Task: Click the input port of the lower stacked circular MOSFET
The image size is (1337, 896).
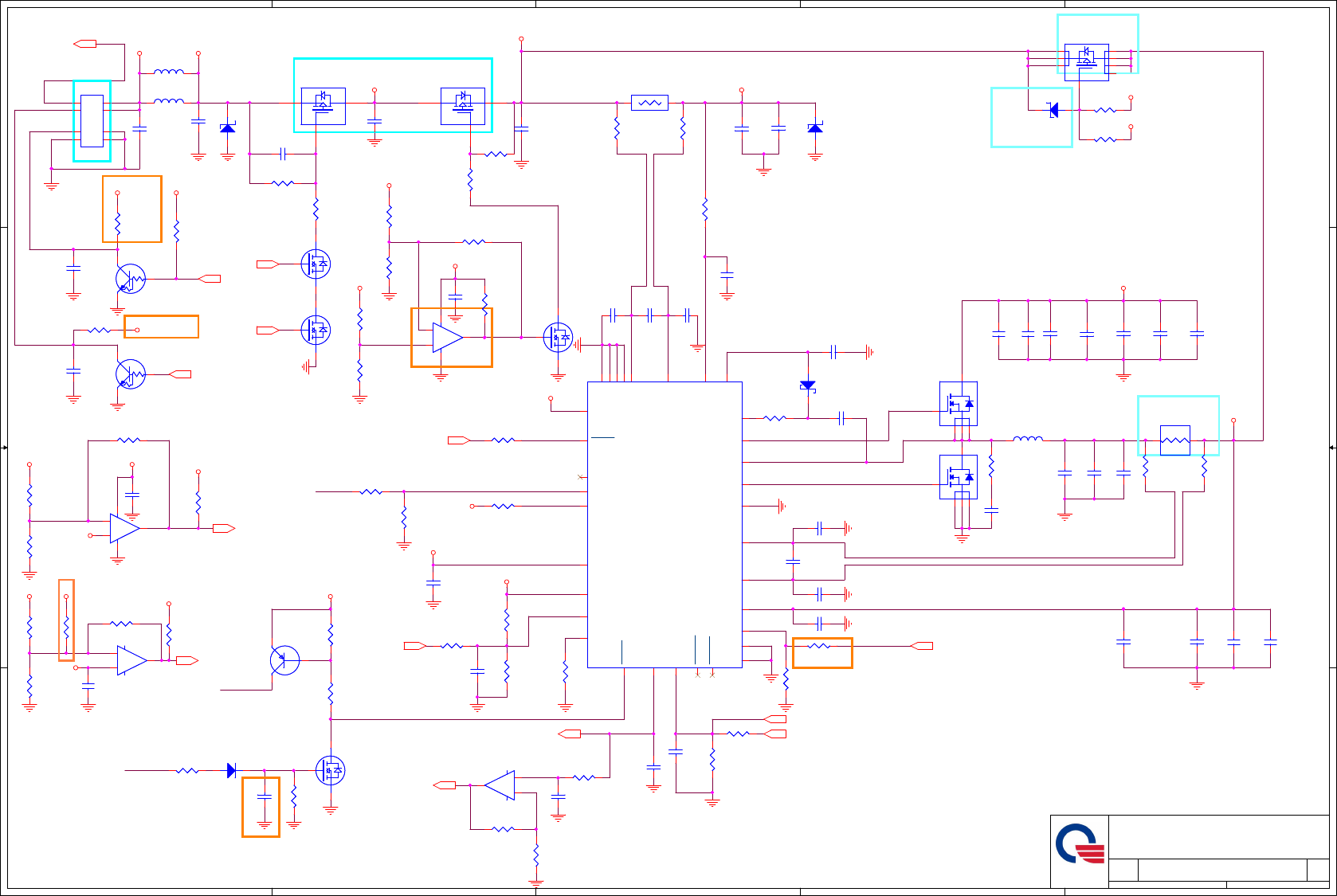Action: coord(269,330)
